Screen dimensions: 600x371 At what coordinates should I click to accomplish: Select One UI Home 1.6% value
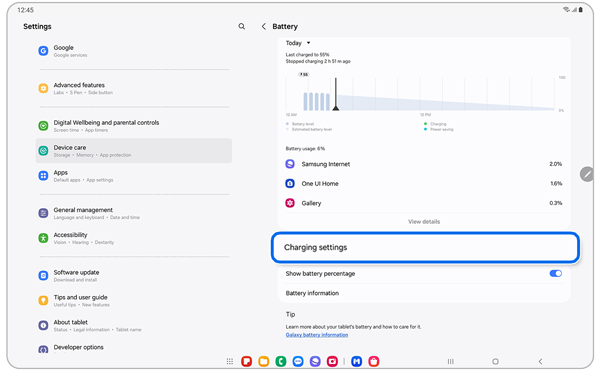[556, 184]
